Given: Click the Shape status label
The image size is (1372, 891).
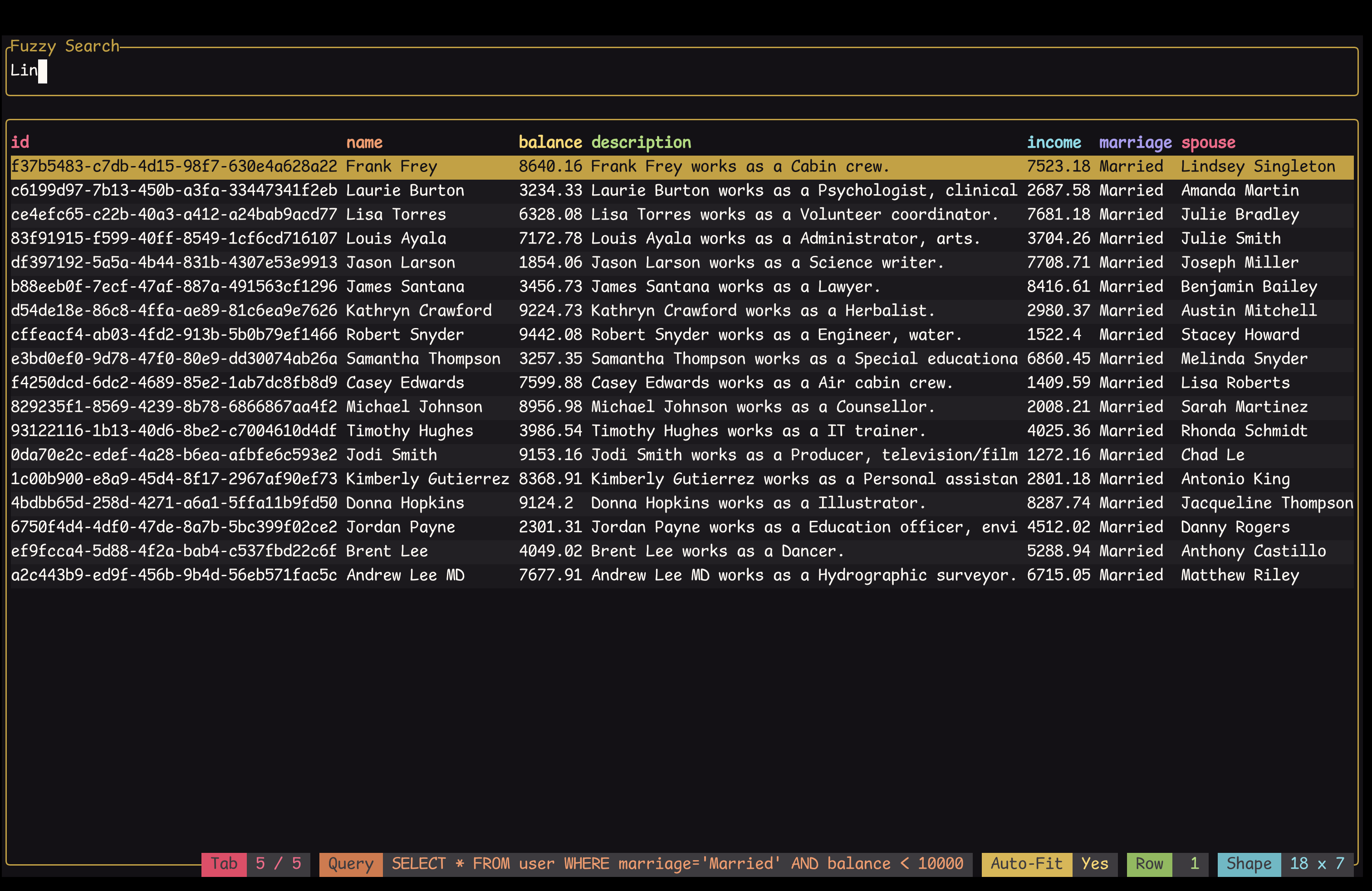Looking at the screenshot, I should pos(1249,864).
